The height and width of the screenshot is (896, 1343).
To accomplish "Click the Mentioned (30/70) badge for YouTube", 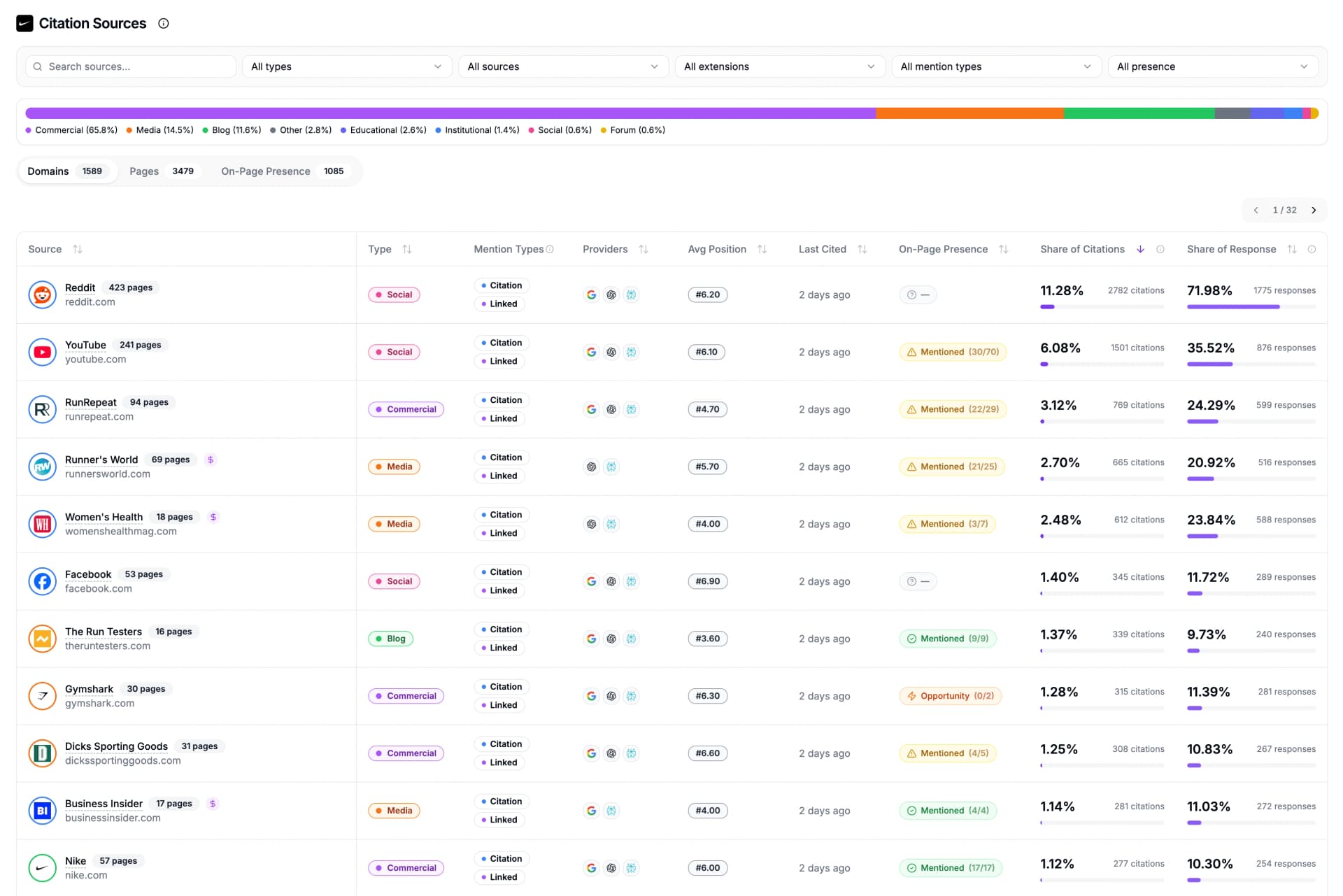I will tap(953, 352).
